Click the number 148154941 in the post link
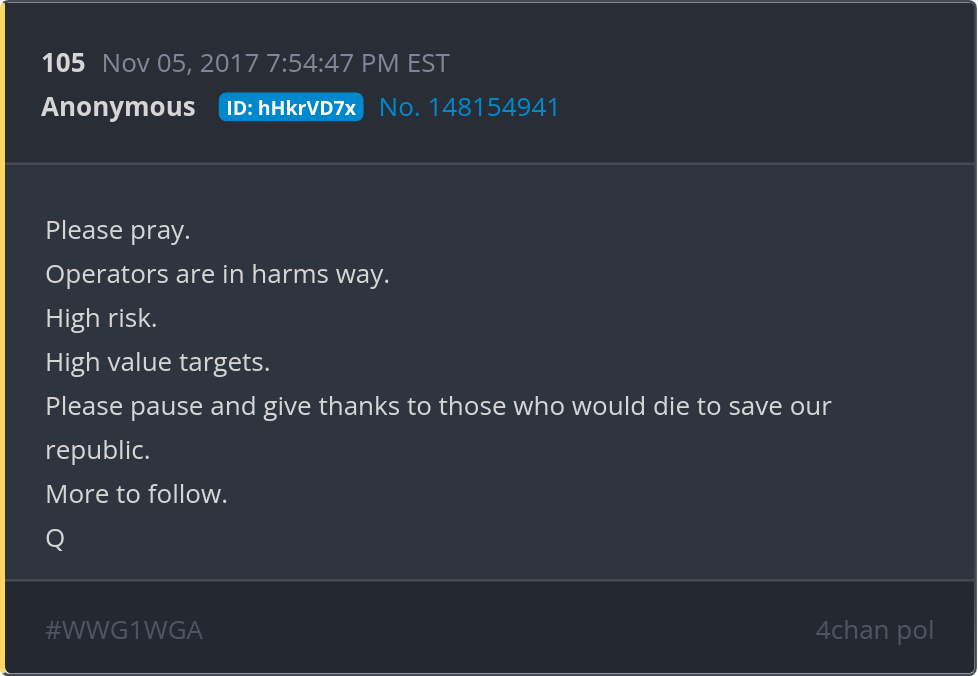978x676 pixels. click(493, 107)
